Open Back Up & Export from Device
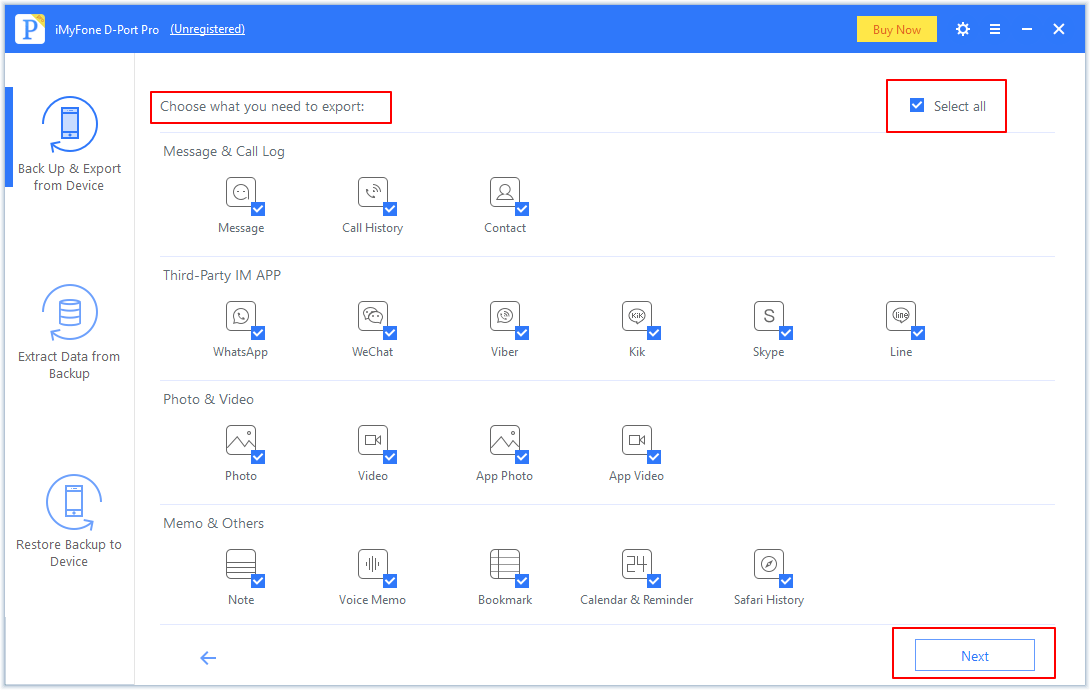The image size is (1090, 690). tap(69, 145)
